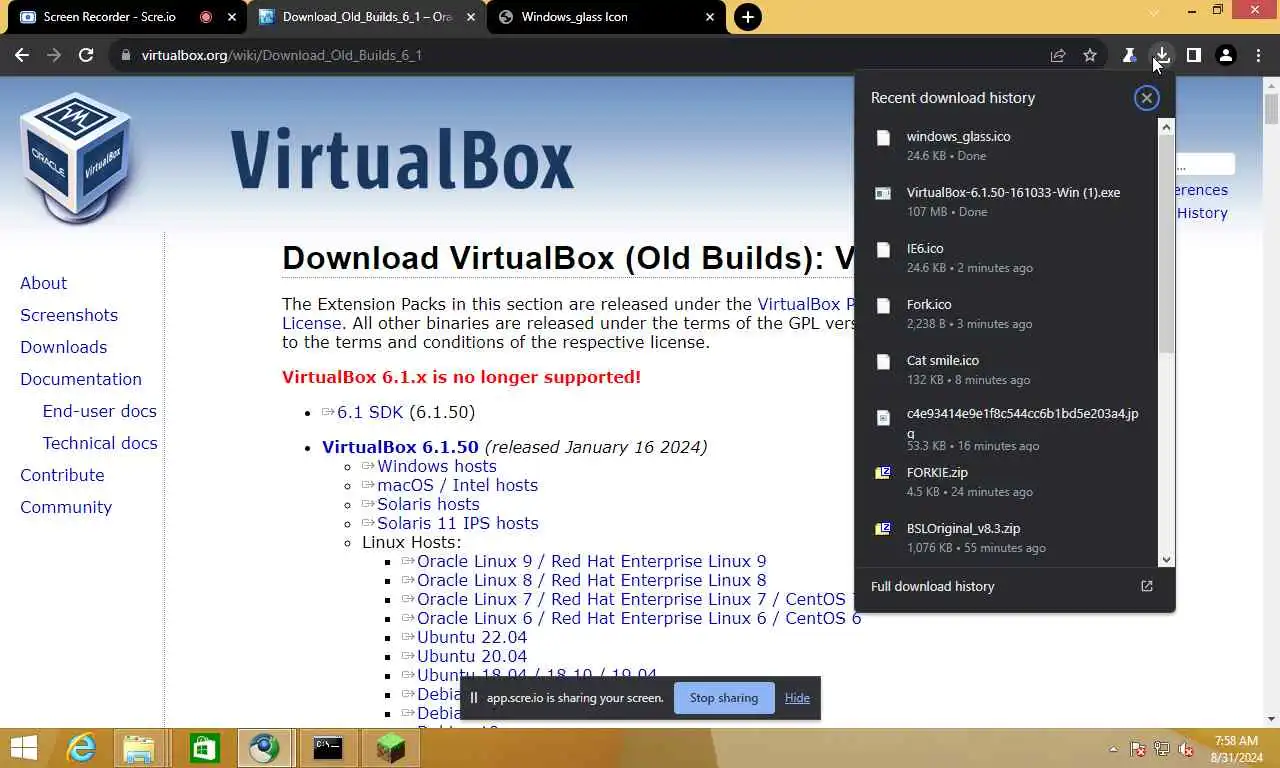The height and width of the screenshot is (768, 1280).
Task: Reload the current page
Action: coord(86,55)
